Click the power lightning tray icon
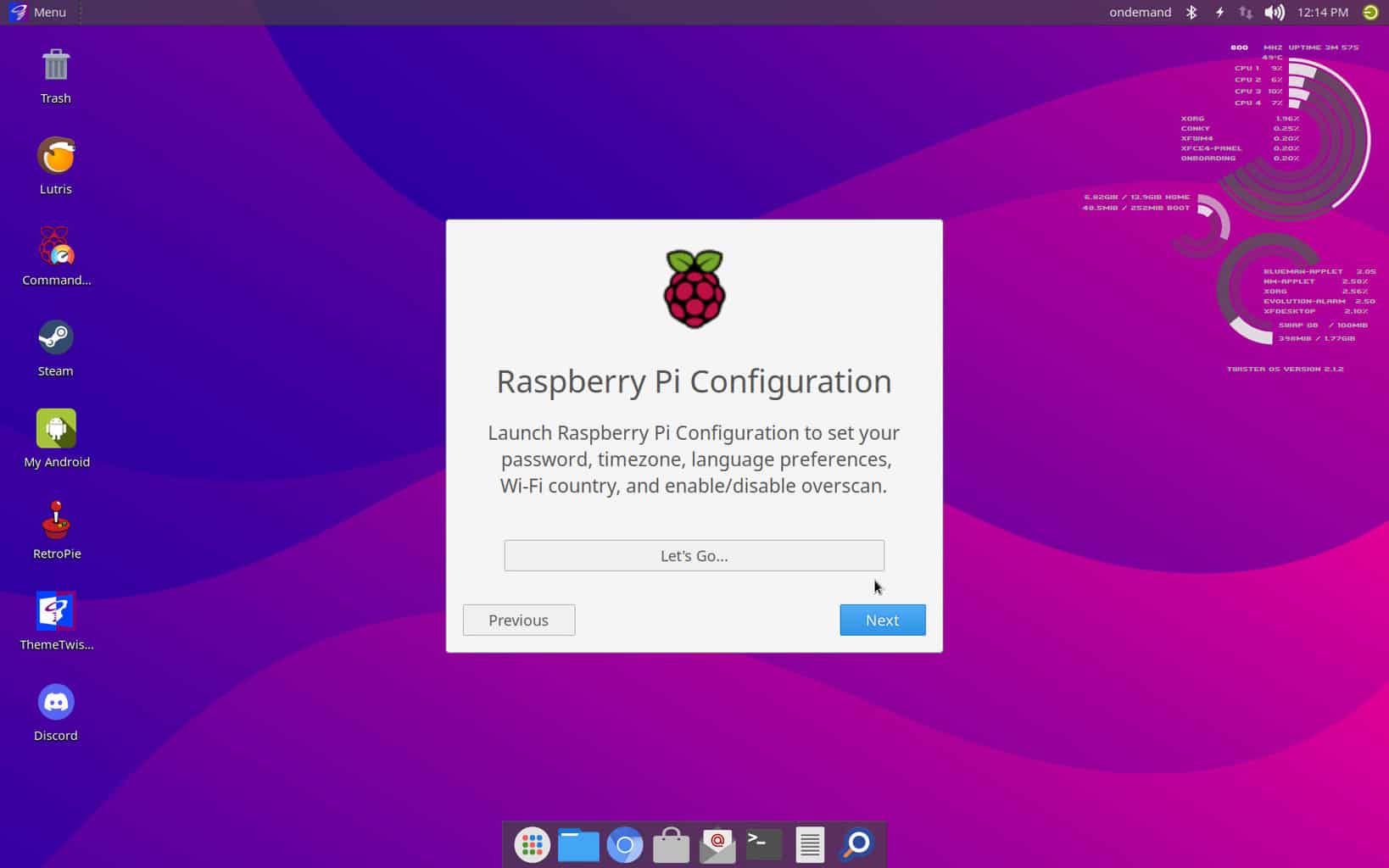 1219,12
